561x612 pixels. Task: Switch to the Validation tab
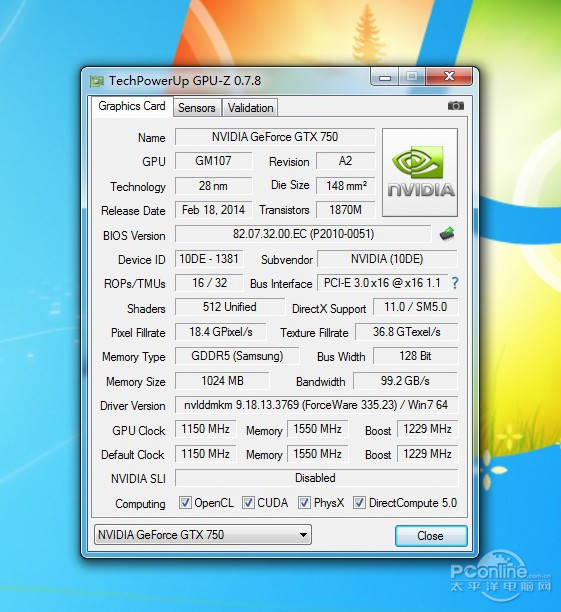click(250, 108)
